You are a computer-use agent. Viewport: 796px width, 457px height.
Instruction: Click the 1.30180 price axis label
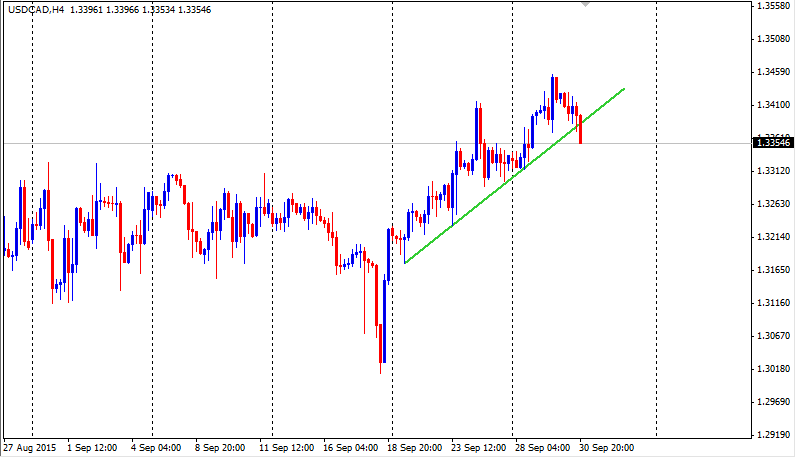[773, 369]
